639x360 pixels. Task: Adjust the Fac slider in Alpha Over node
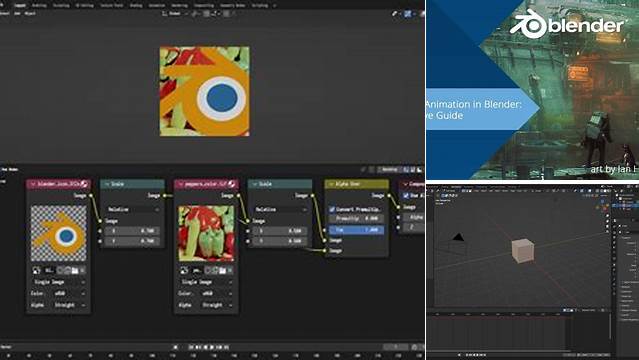[356, 230]
